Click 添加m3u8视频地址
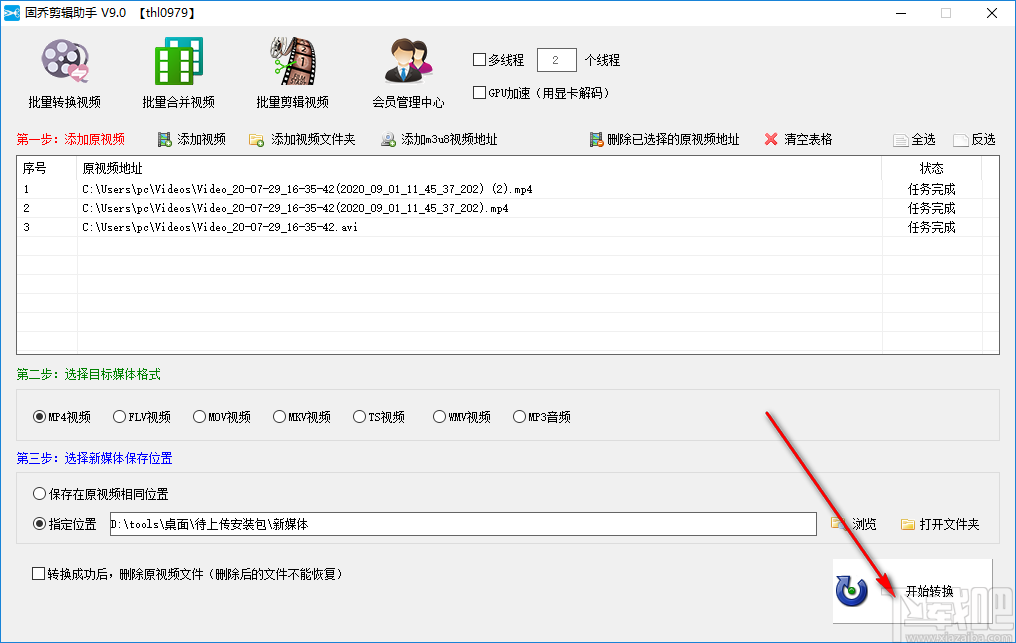Viewport: 1016px width, 643px height. pyautogui.click(x=439, y=139)
